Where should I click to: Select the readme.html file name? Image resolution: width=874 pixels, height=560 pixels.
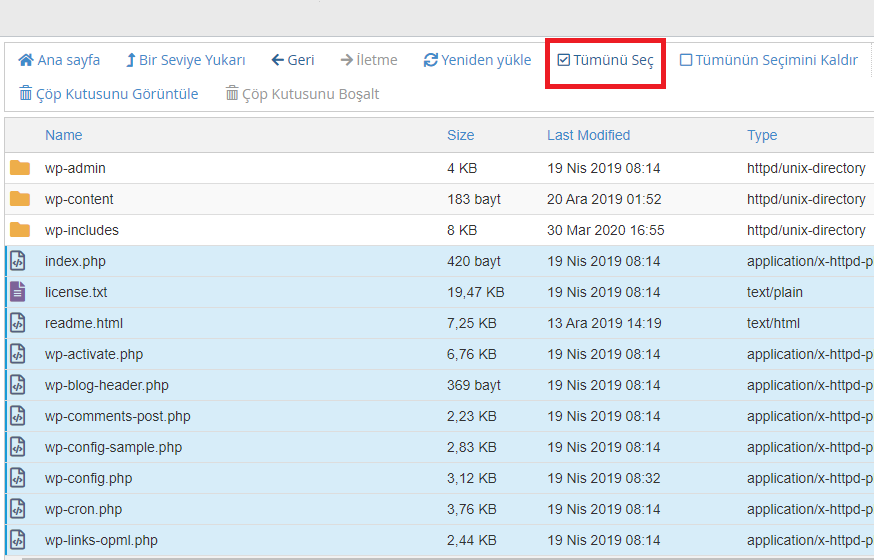coord(84,323)
